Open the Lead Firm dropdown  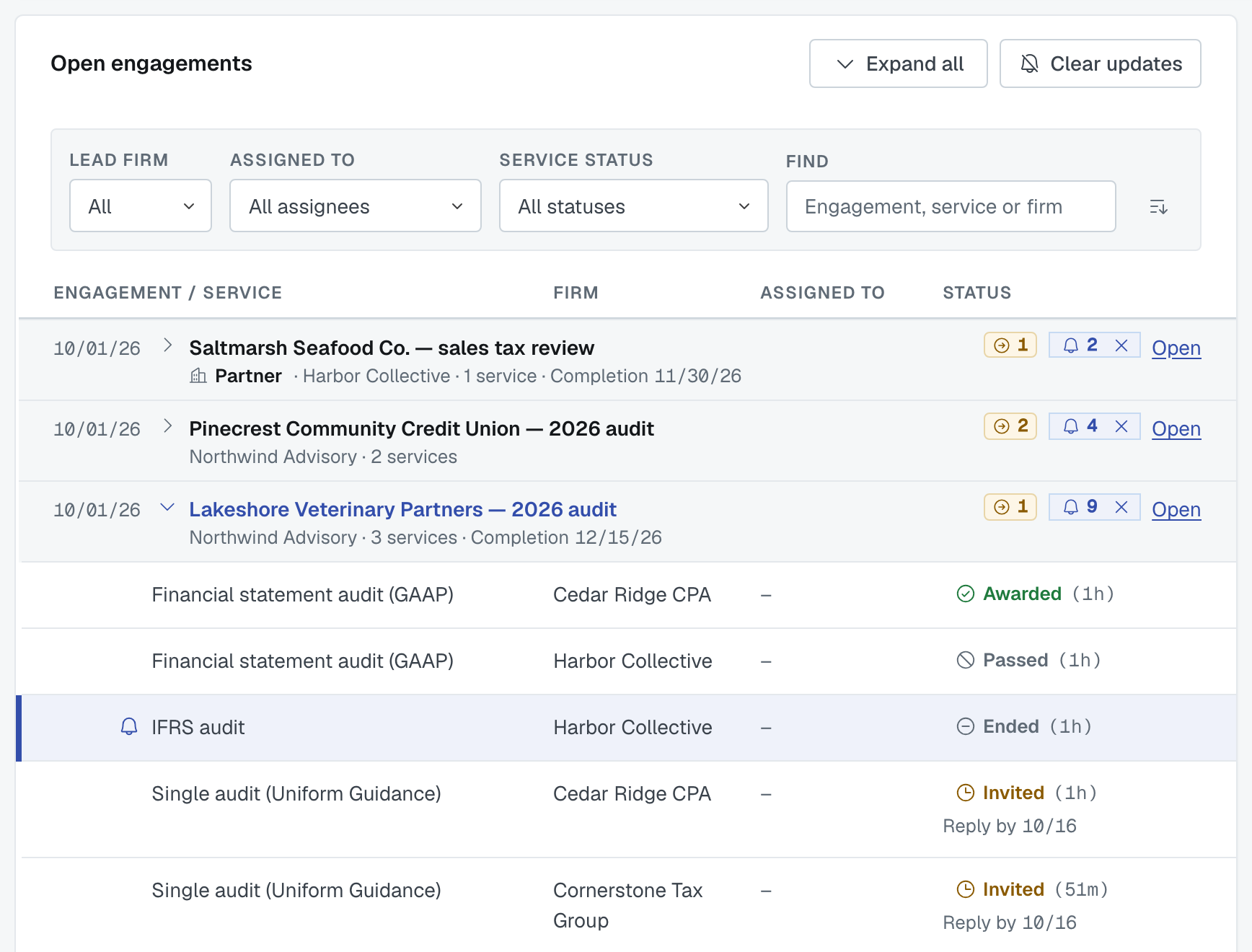tap(141, 206)
